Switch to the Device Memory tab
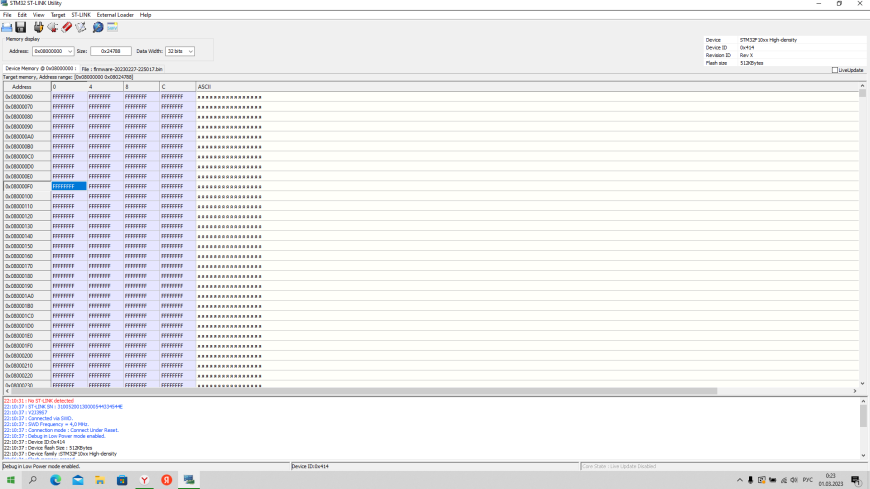Viewport: 870px width, 489px height. coord(40,69)
